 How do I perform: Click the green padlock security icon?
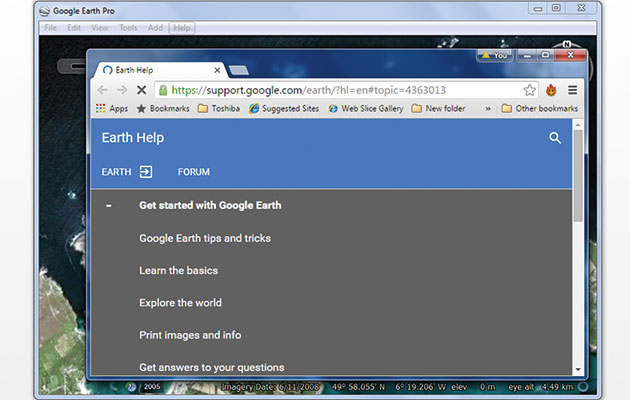[163, 90]
